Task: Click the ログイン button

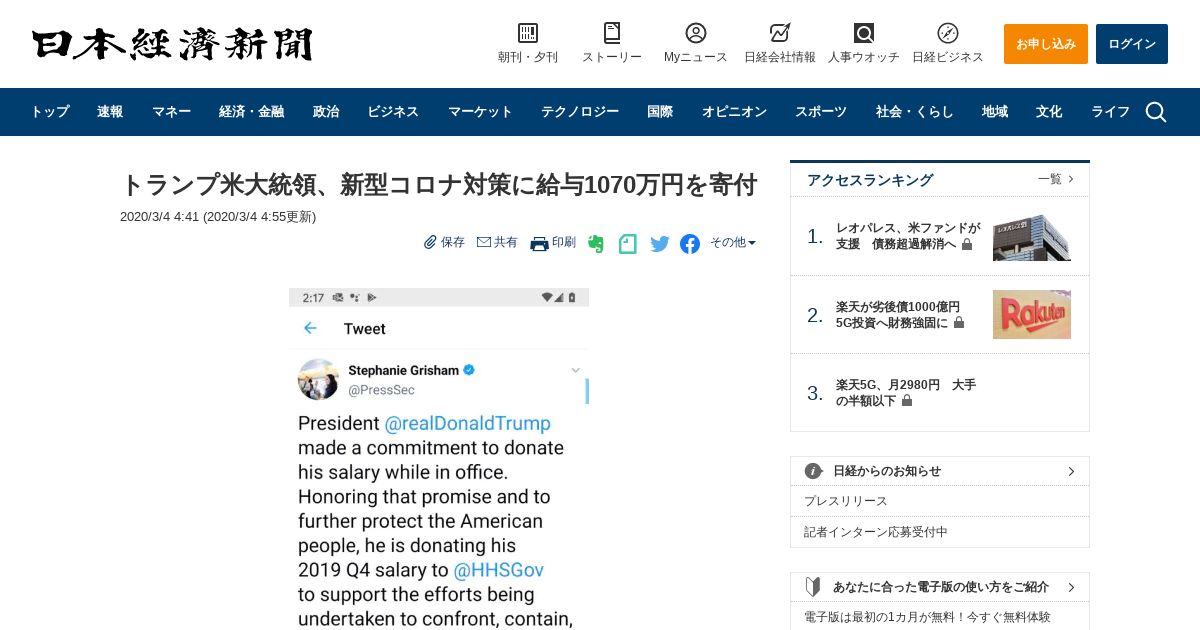Action: 1132,44
